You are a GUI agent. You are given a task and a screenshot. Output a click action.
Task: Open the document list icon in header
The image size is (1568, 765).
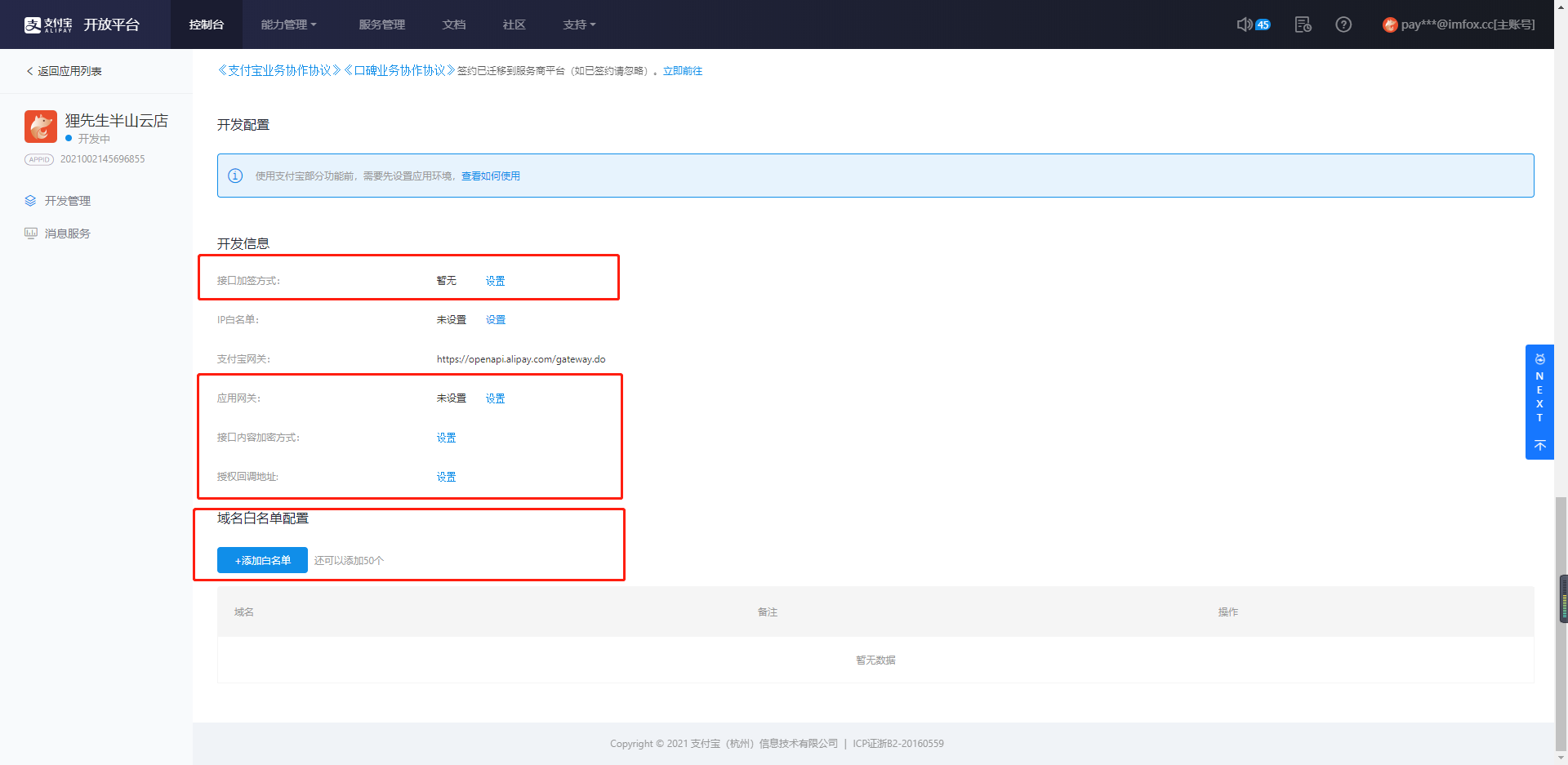coord(1303,24)
